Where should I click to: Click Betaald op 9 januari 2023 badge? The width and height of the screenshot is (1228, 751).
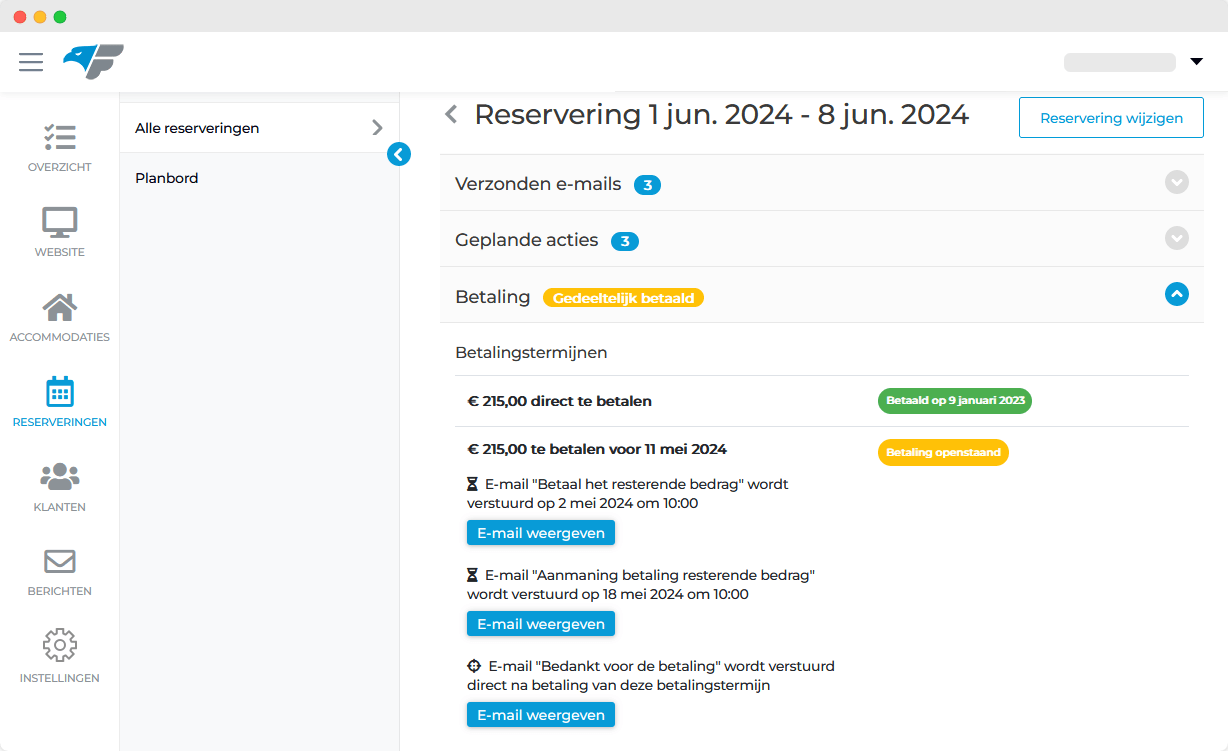[955, 401]
